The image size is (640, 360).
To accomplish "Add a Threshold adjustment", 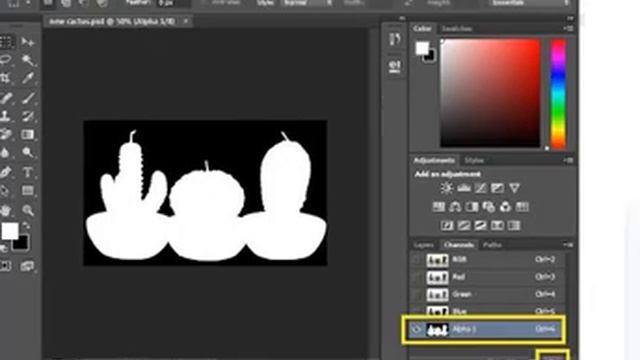I will (x=480, y=225).
